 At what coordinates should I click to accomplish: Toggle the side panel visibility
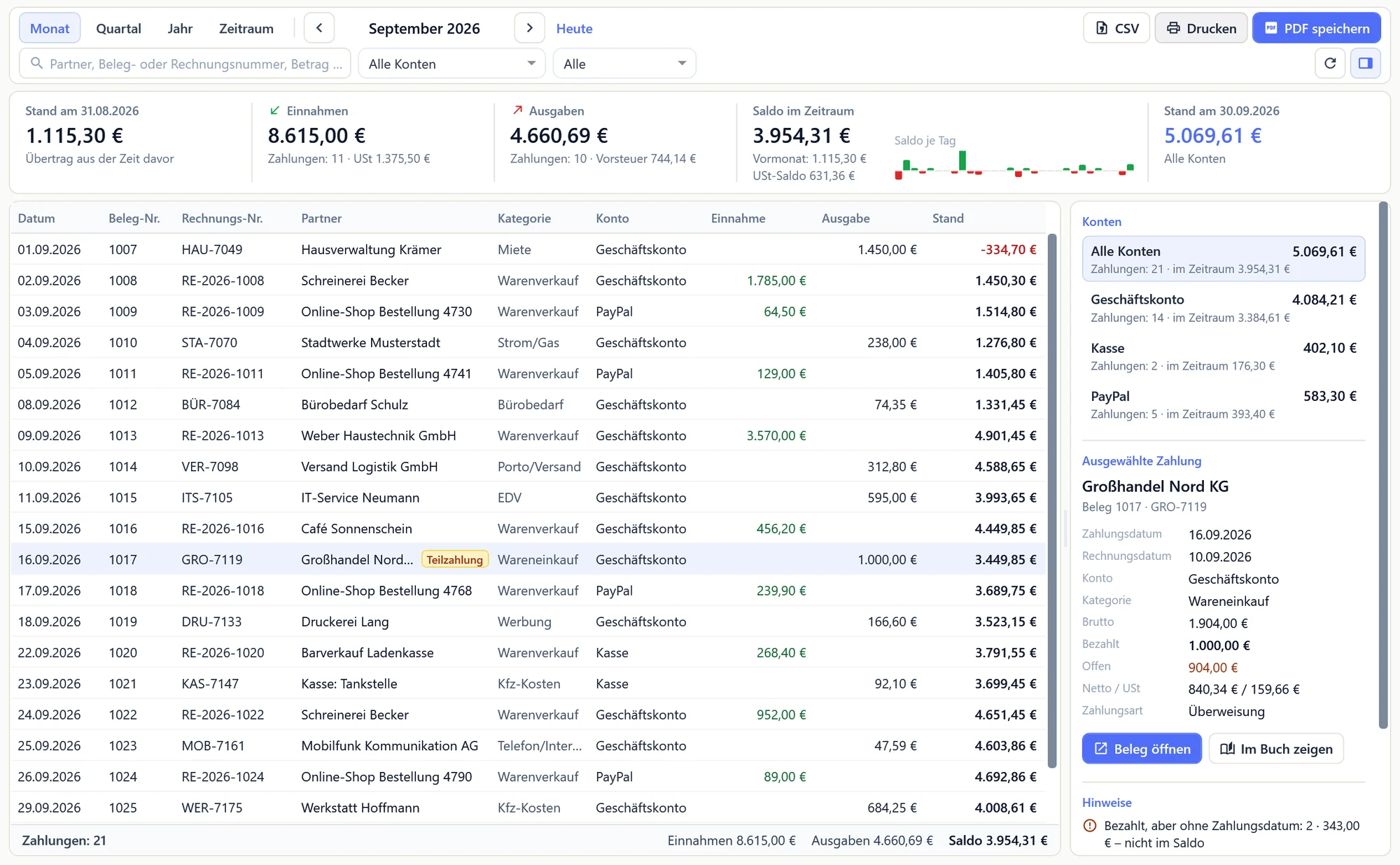pos(1365,64)
